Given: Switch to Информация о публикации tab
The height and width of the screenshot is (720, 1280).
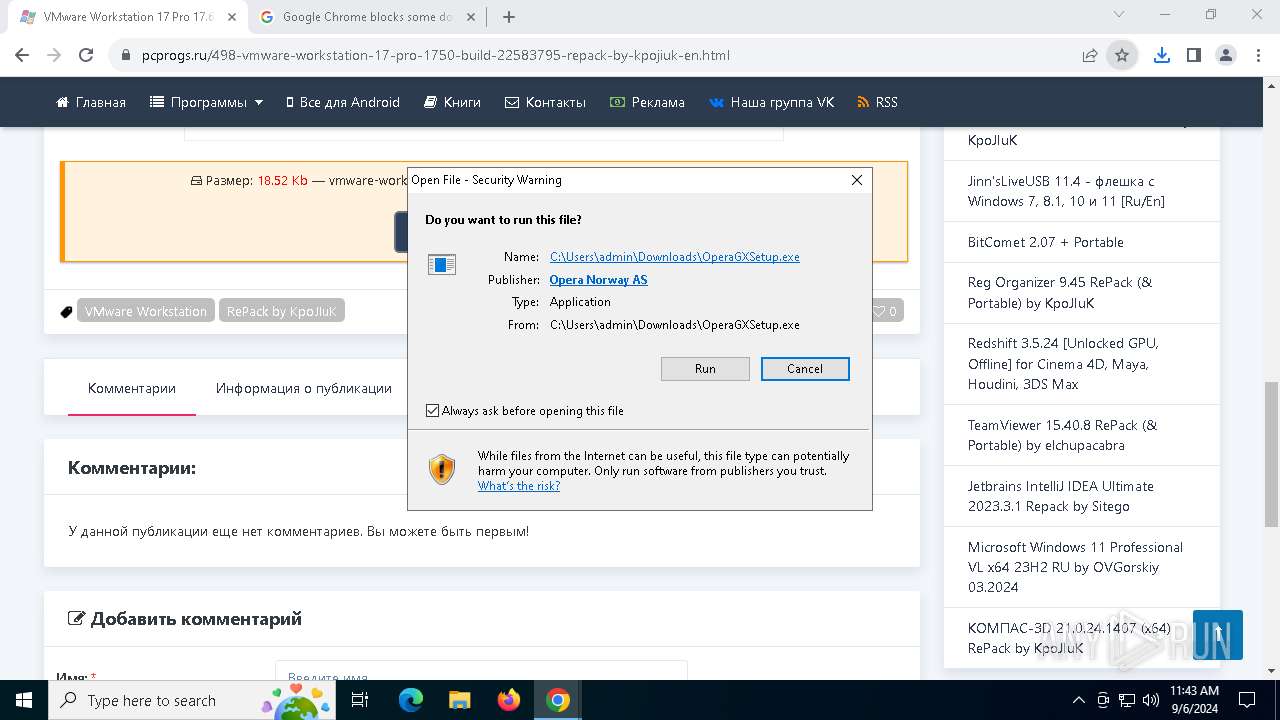Looking at the screenshot, I should (x=304, y=388).
